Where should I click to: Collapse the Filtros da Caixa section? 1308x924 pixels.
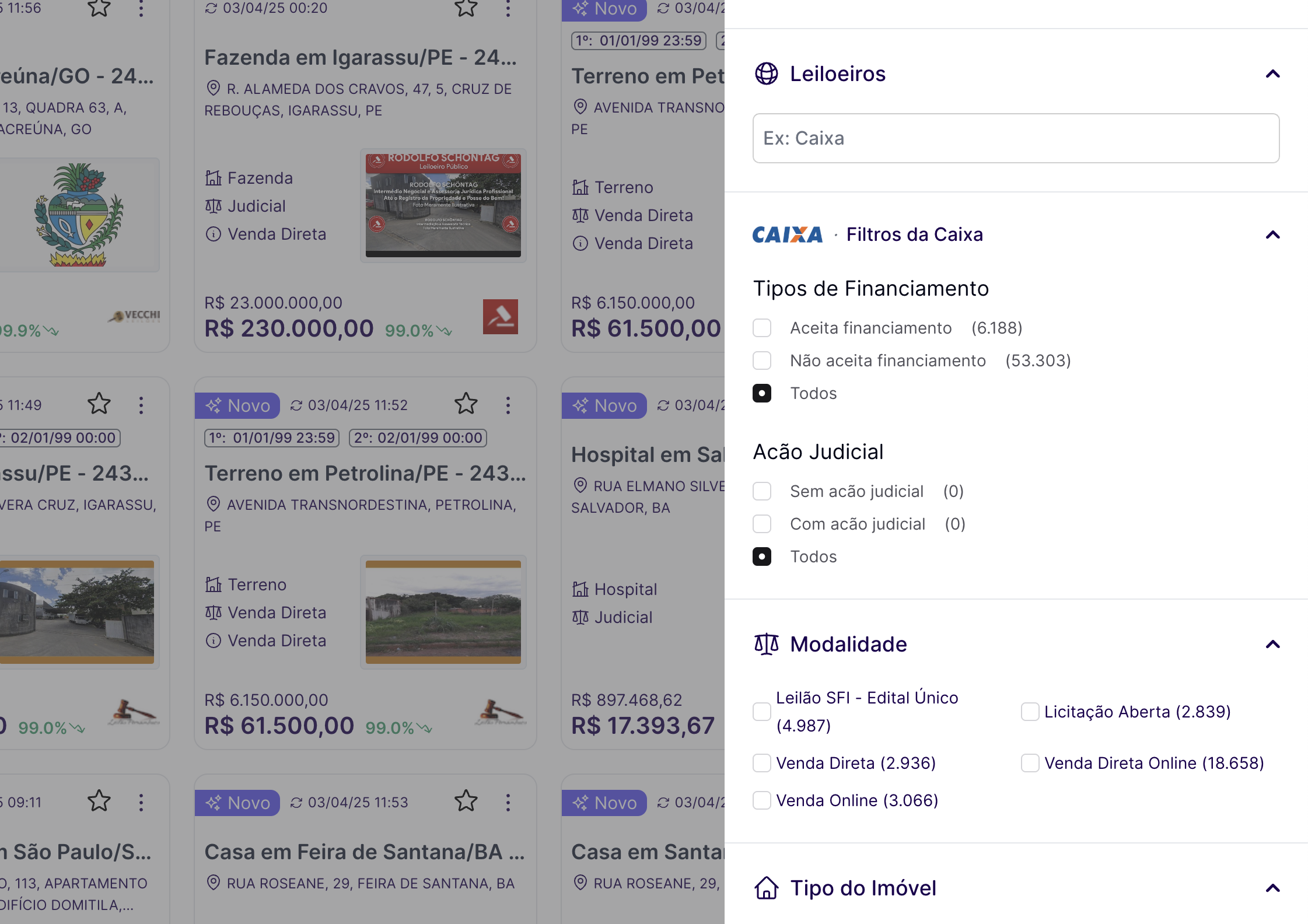pyautogui.click(x=1272, y=235)
